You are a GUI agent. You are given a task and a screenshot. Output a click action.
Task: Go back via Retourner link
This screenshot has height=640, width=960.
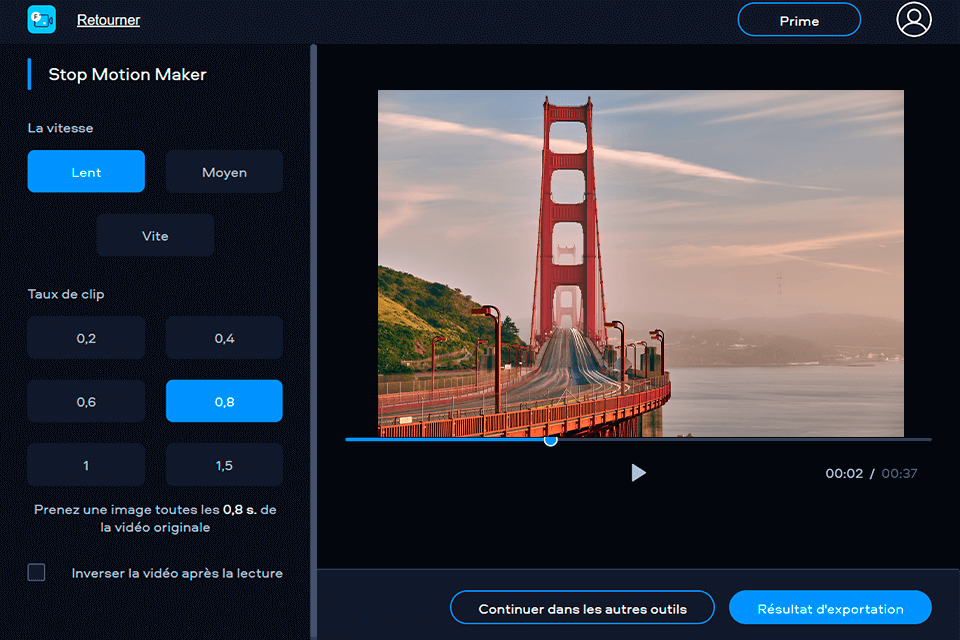108,20
